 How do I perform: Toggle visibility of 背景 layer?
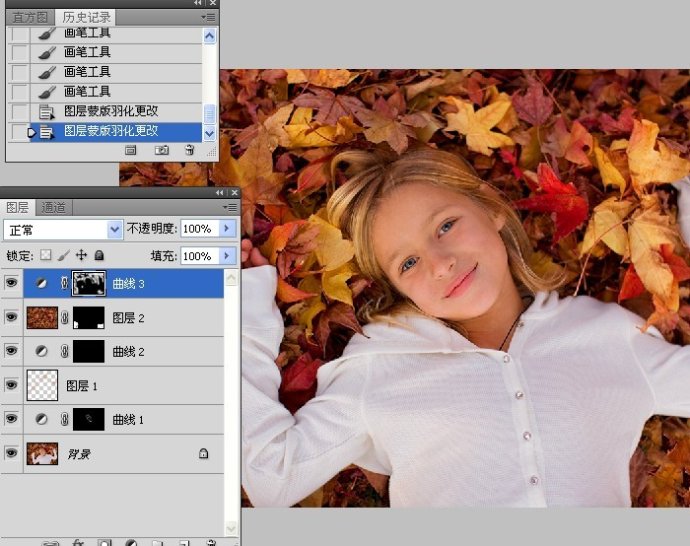coord(11,453)
